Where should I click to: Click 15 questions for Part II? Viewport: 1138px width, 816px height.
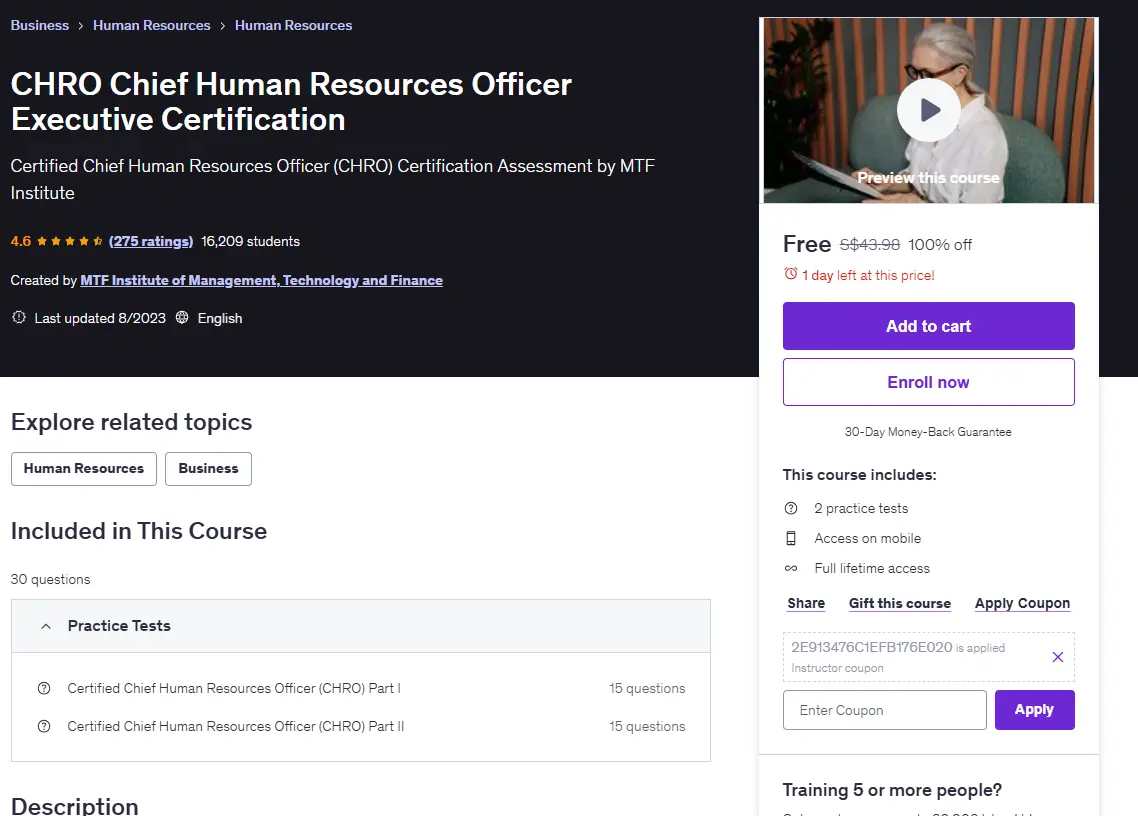(647, 726)
